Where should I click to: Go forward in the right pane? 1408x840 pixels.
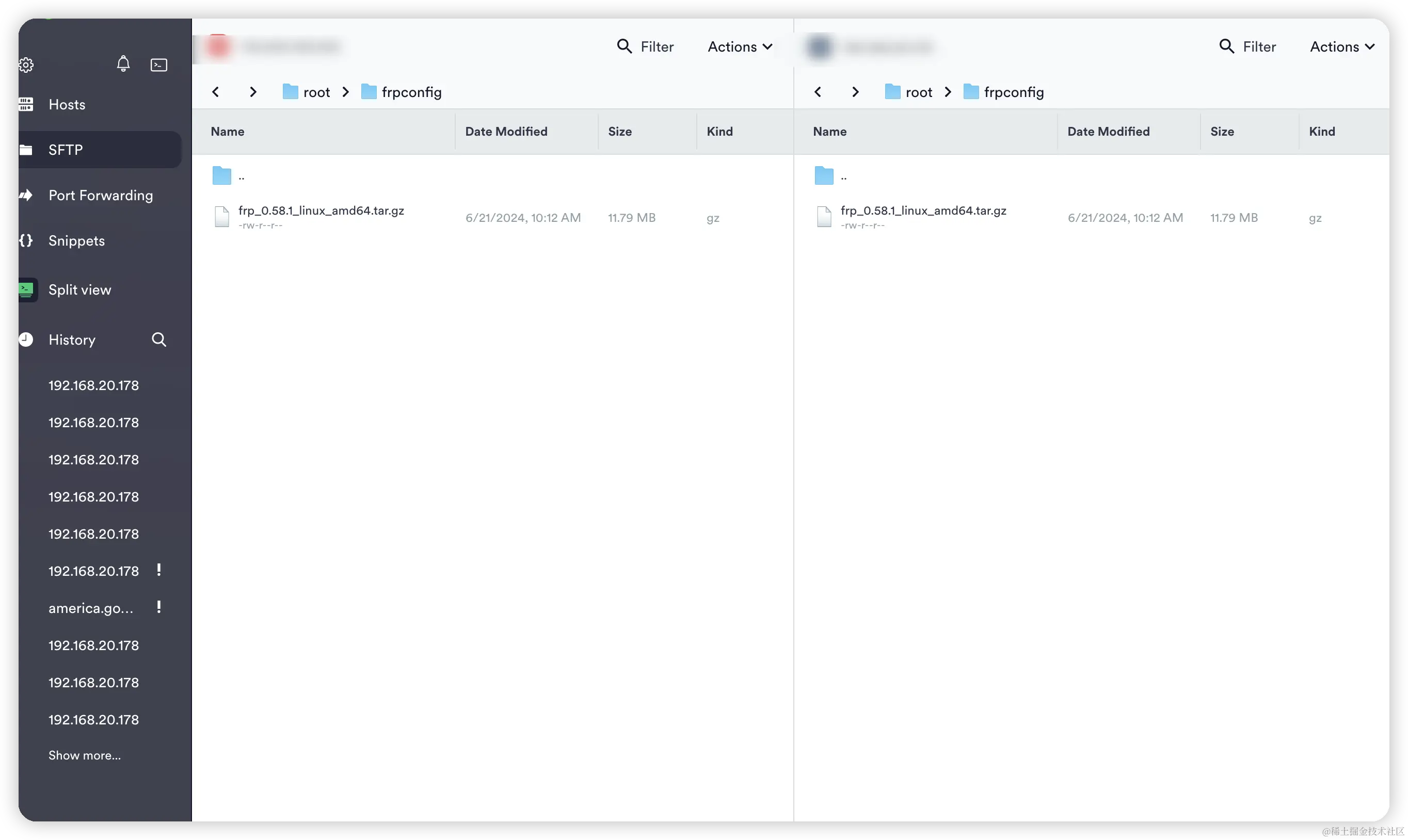pyautogui.click(x=855, y=92)
